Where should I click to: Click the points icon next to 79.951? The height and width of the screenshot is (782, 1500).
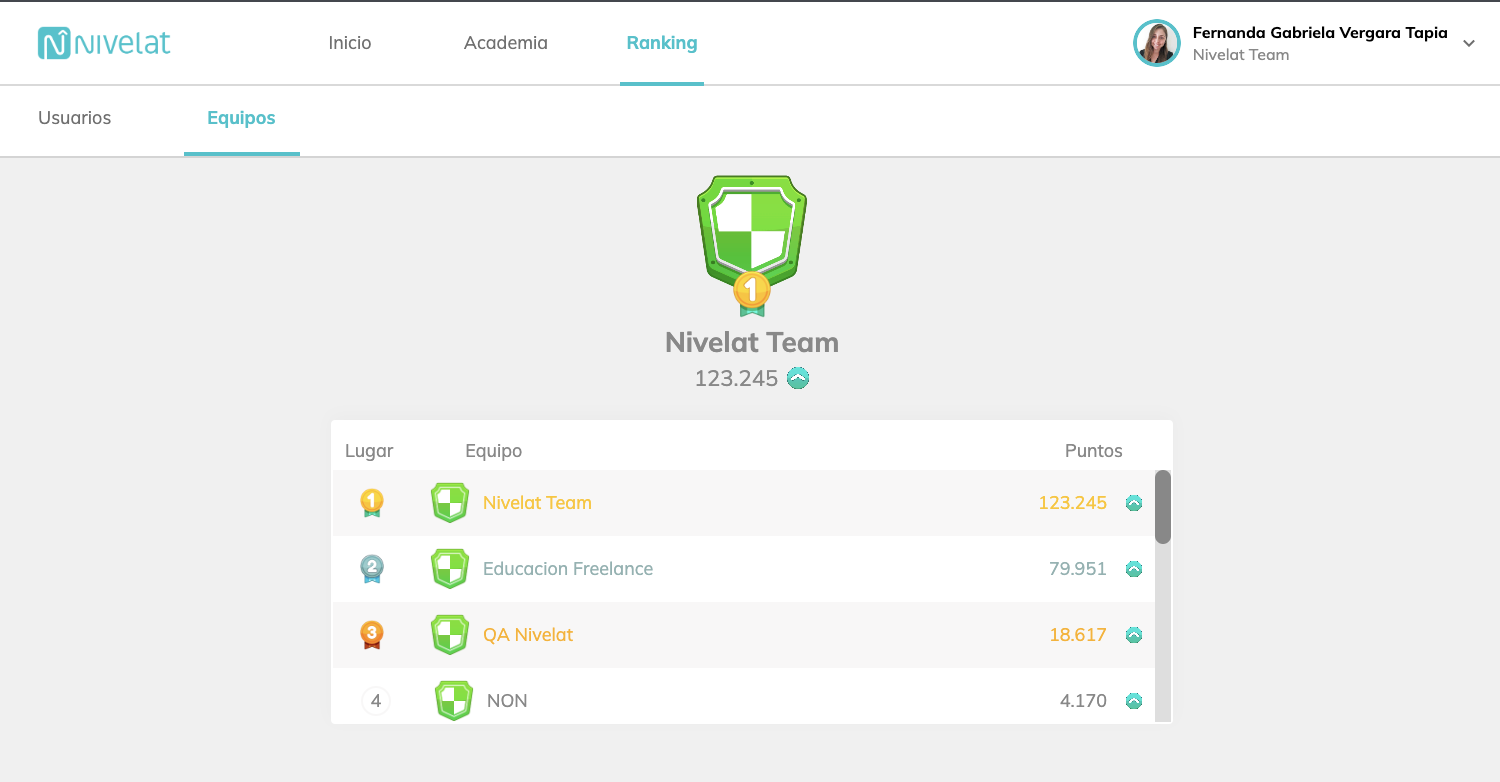(x=1134, y=569)
